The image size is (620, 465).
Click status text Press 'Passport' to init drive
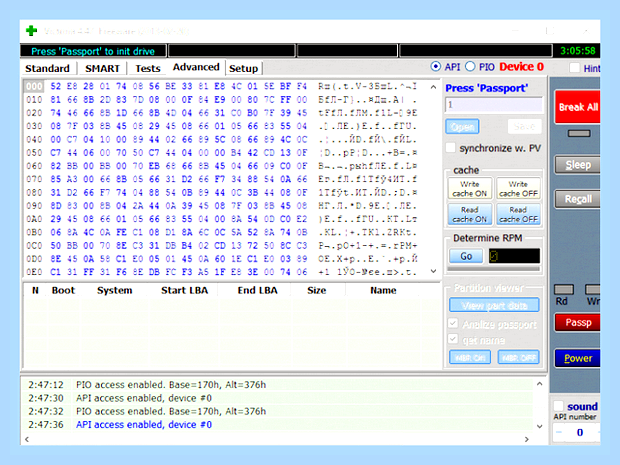coord(93,51)
